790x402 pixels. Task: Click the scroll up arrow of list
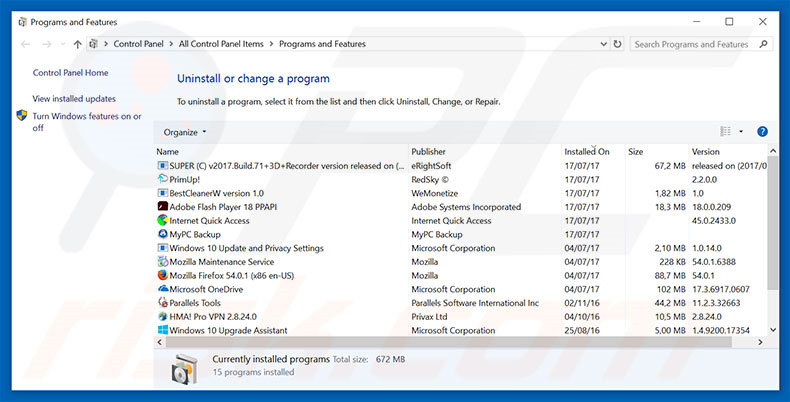(773, 151)
